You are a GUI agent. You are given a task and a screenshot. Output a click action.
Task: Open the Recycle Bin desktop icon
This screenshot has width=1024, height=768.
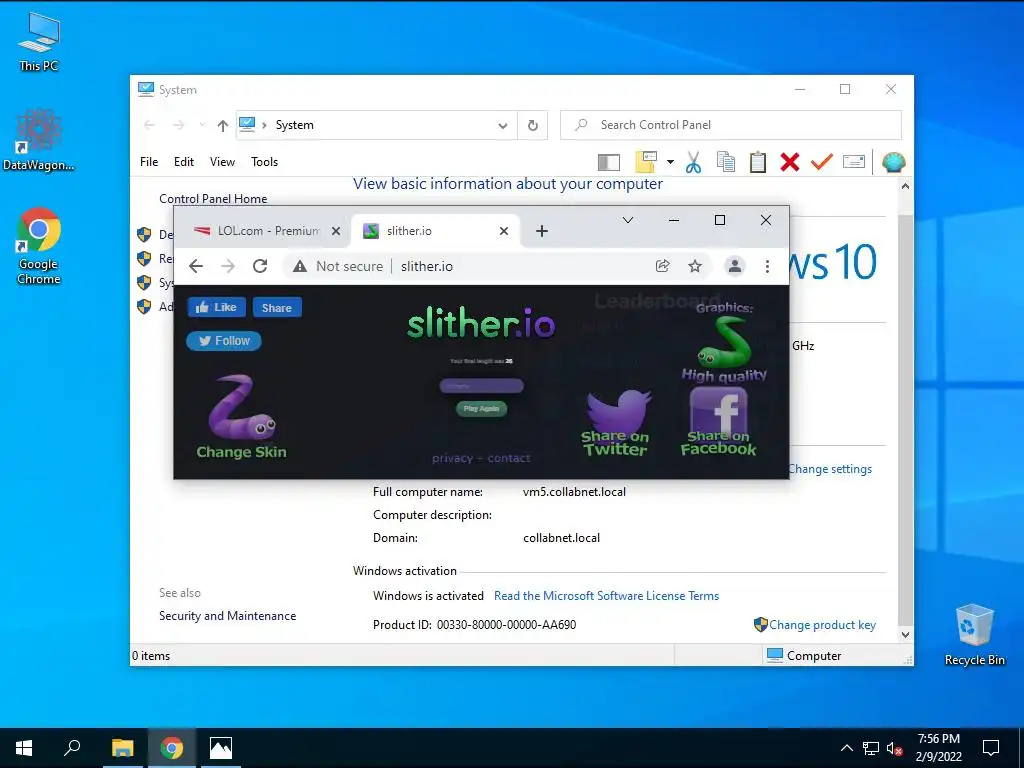click(974, 634)
